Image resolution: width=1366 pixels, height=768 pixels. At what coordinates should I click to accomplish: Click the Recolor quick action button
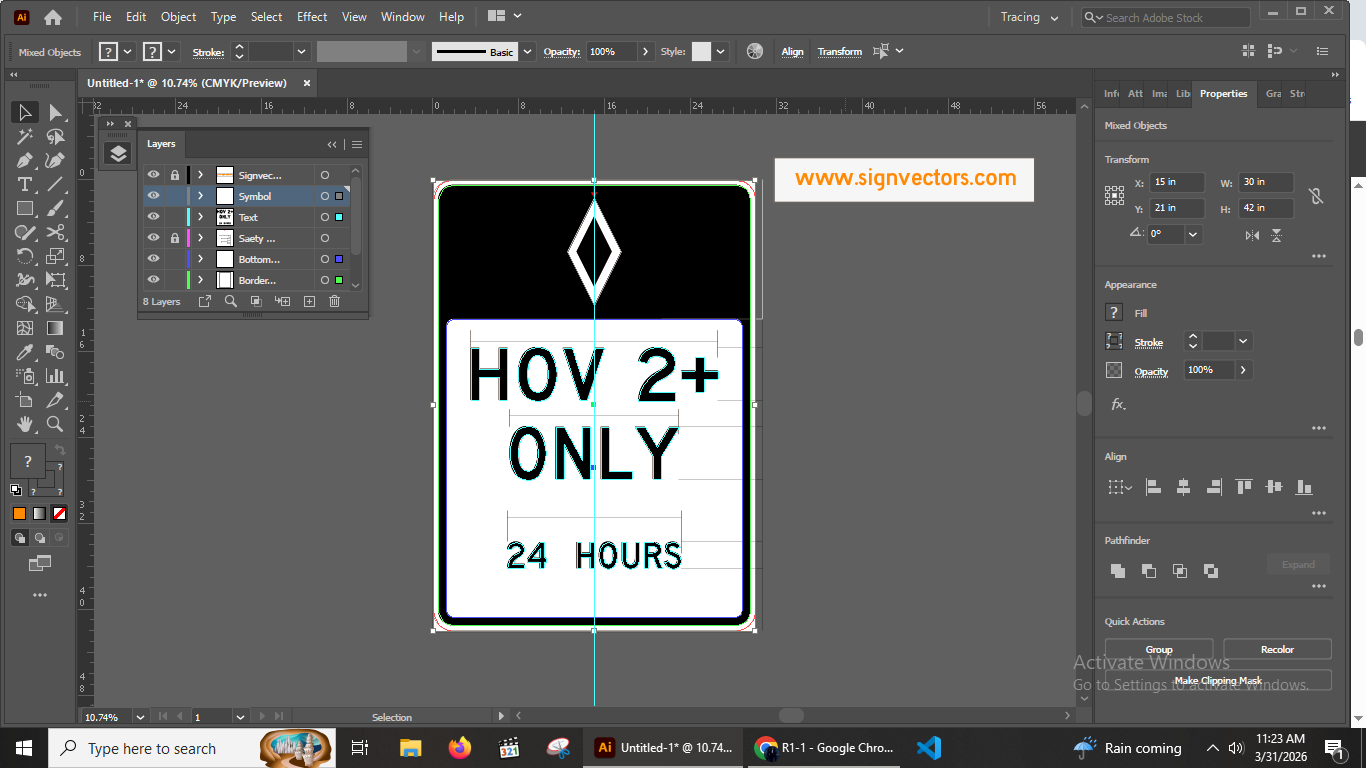coord(1277,649)
